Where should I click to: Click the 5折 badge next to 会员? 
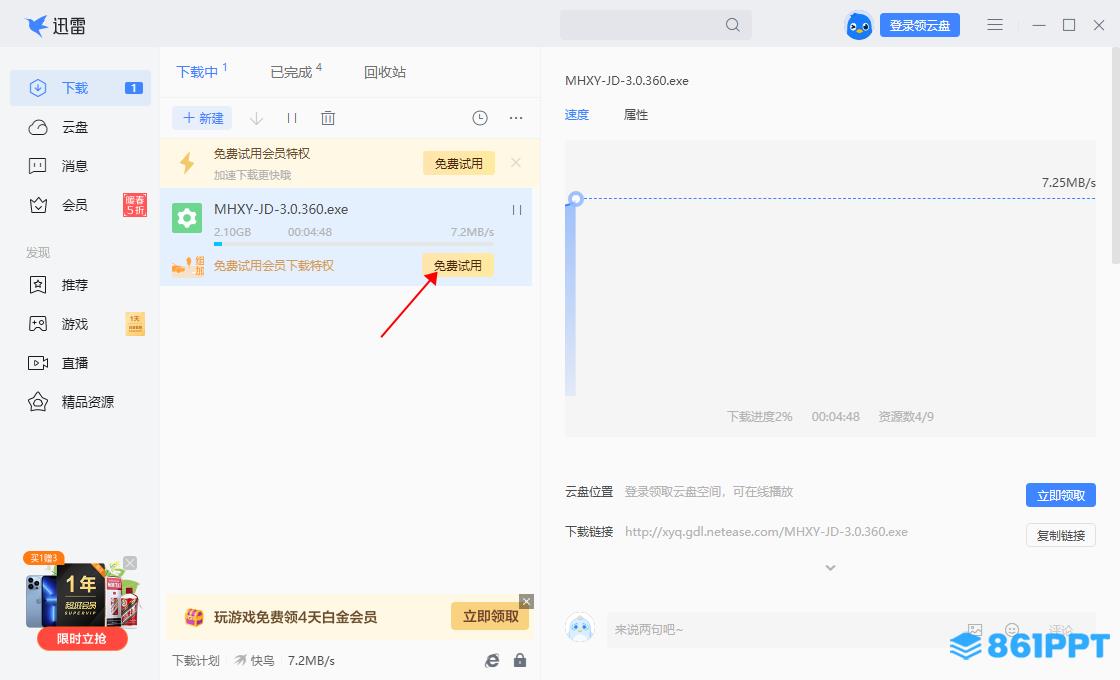point(134,205)
